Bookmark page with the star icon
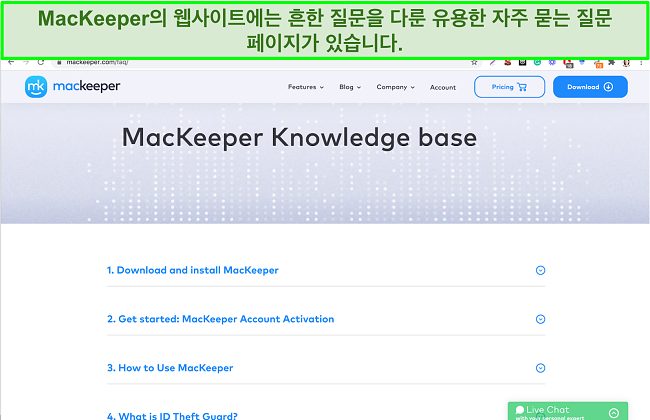Image resolution: width=650 pixels, height=420 pixels. (x=474, y=63)
